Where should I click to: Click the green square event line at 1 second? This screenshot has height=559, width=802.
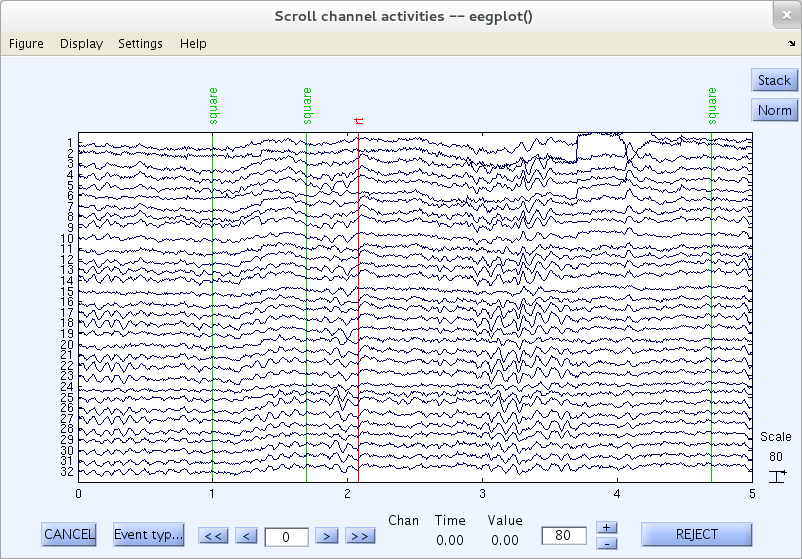click(212, 300)
